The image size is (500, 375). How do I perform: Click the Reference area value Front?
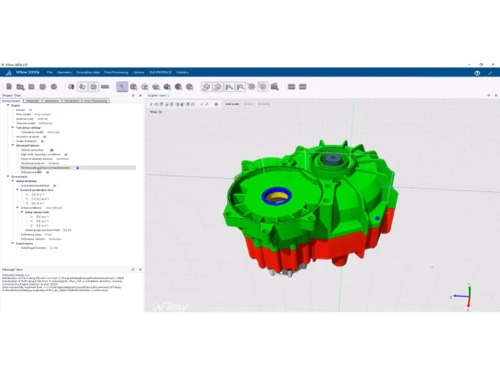pos(48,234)
